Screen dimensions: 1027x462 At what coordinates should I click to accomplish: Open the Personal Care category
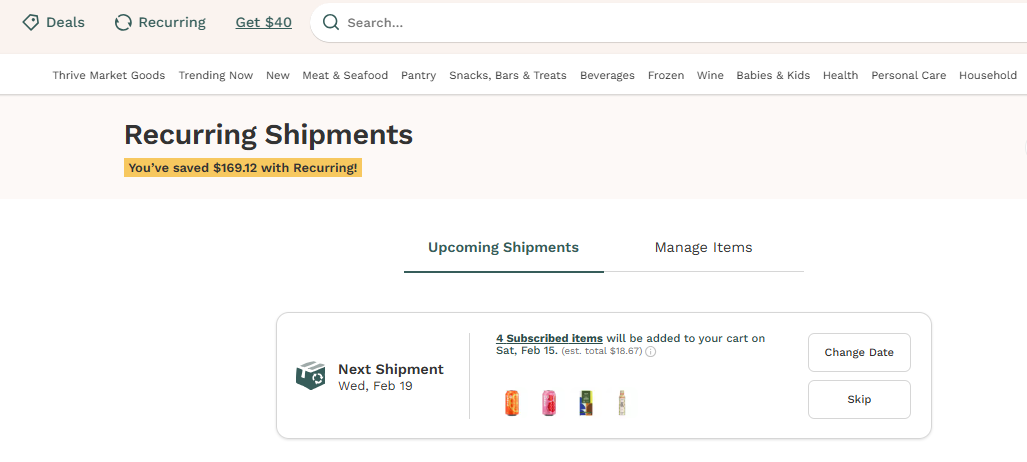pyautogui.click(x=908, y=75)
